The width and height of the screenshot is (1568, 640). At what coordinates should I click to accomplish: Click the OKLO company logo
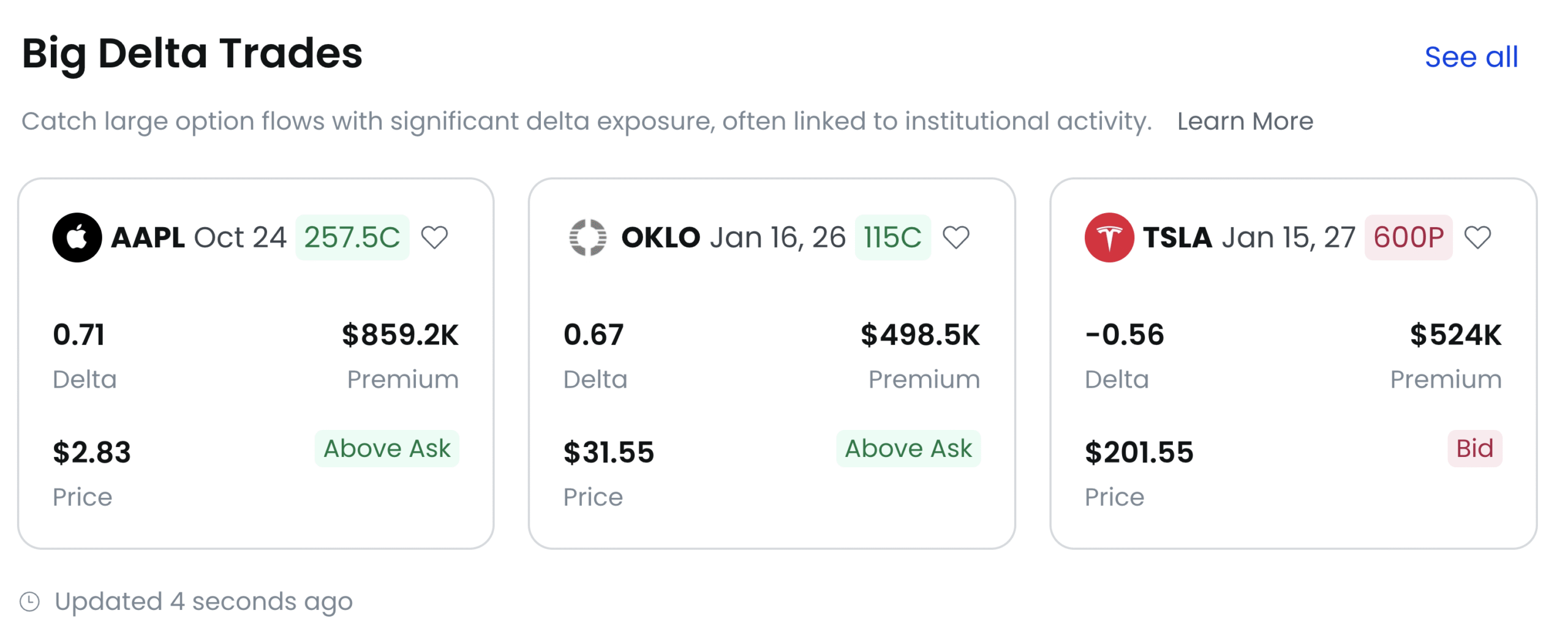tap(587, 238)
